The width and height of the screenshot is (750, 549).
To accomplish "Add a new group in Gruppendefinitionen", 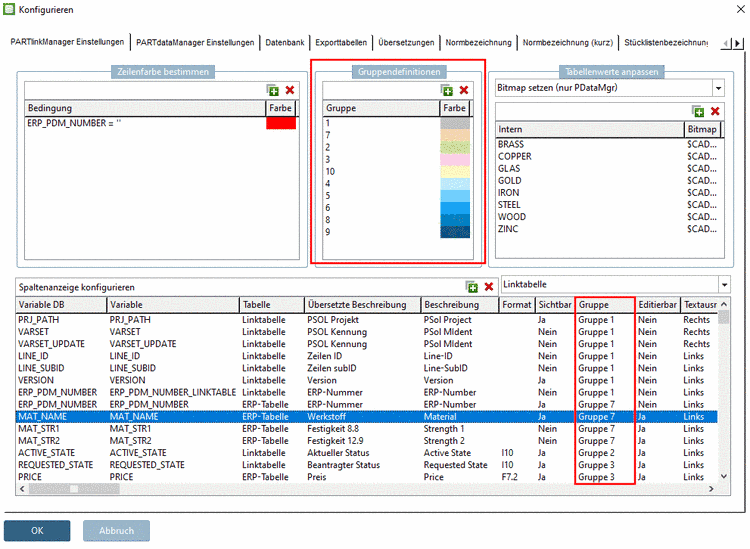I will pyautogui.click(x=447, y=90).
